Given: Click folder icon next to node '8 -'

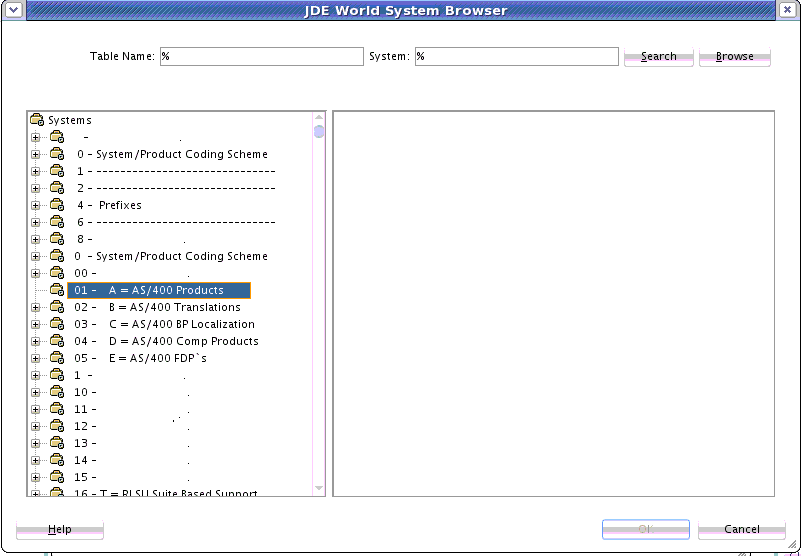Looking at the screenshot, I should coord(57,239).
